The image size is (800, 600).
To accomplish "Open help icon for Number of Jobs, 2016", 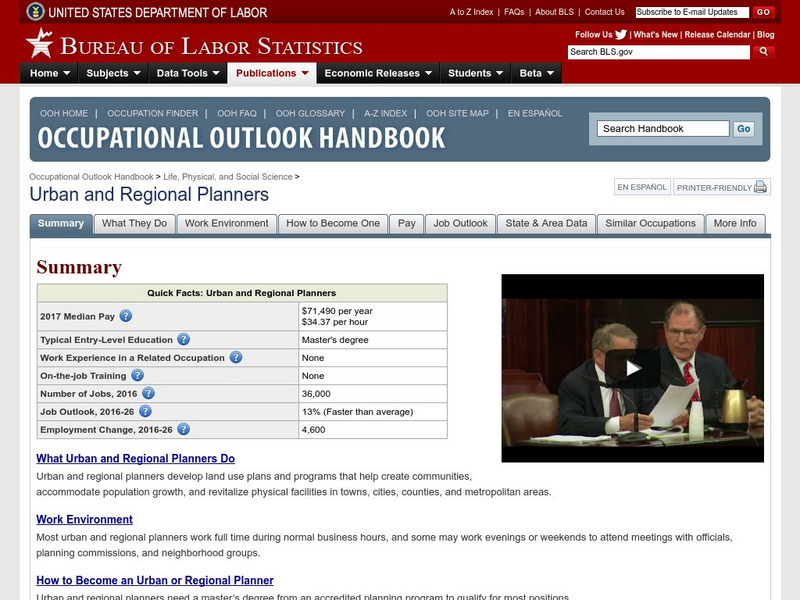I will 148,393.
